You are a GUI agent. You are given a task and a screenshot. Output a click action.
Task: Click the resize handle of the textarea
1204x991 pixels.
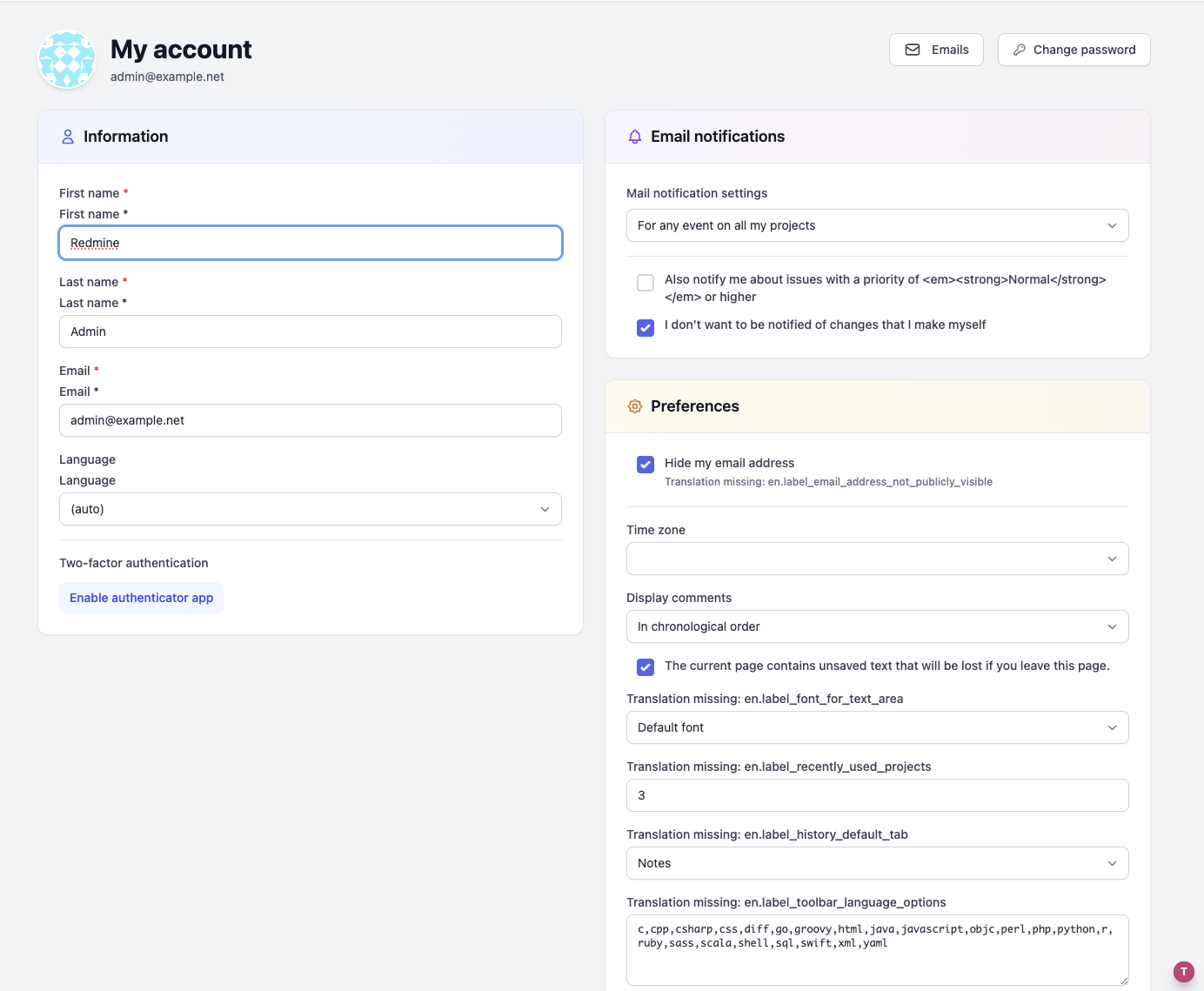pyautogui.click(x=1123, y=980)
